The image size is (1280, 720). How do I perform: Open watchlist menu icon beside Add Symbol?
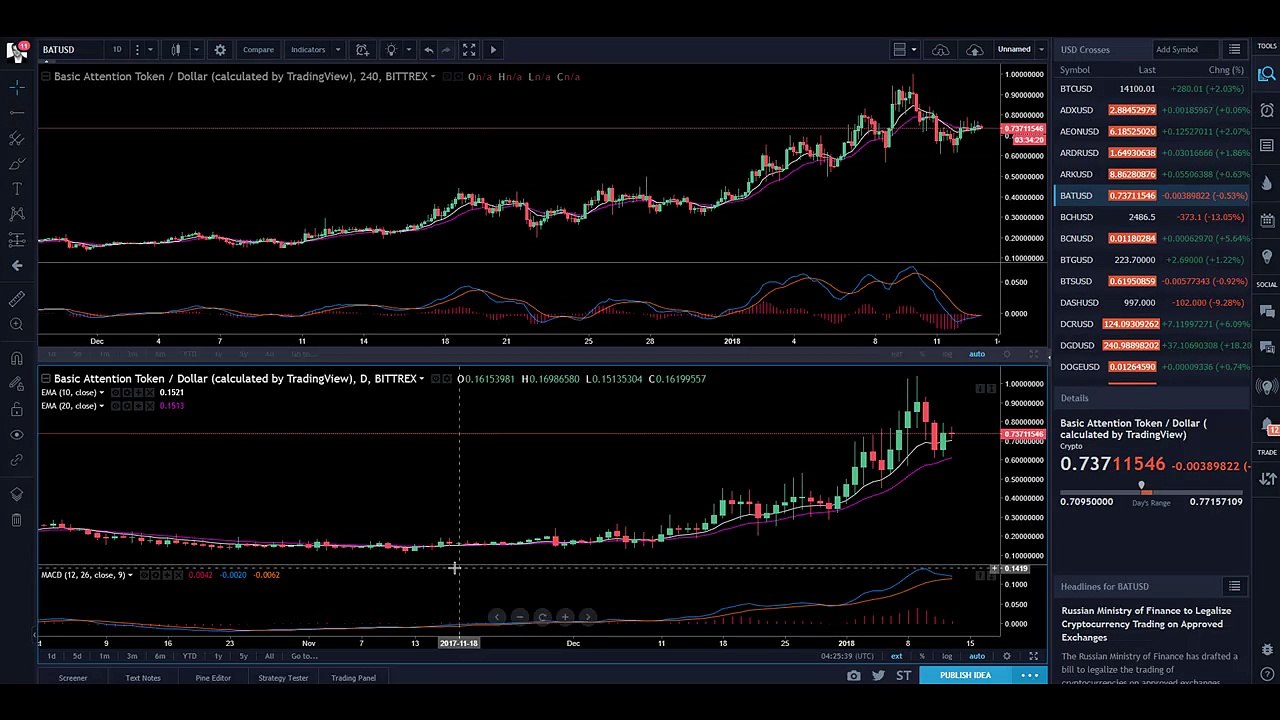[1235, 49]
